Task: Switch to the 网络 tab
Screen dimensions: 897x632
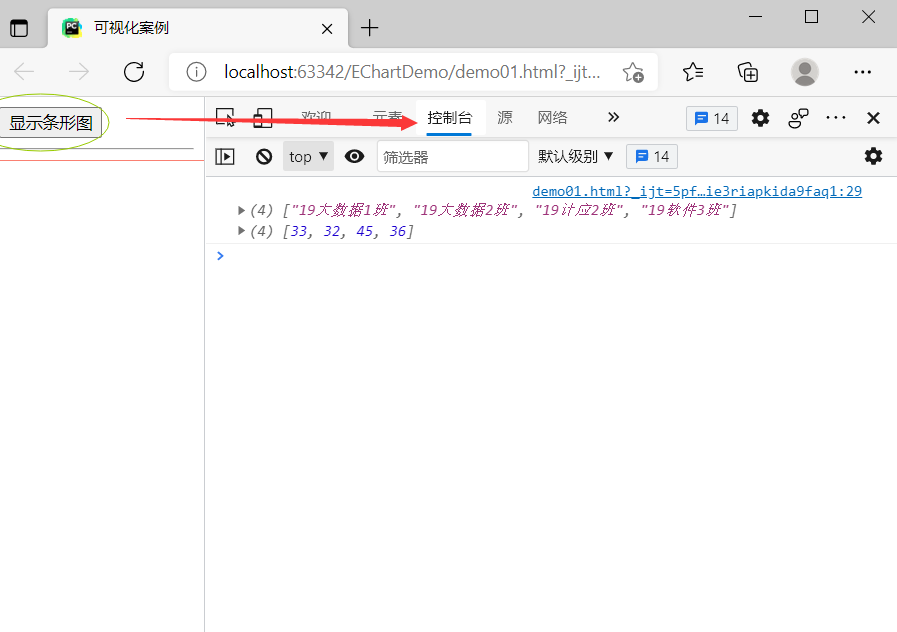Action: (x=552, y=118)
